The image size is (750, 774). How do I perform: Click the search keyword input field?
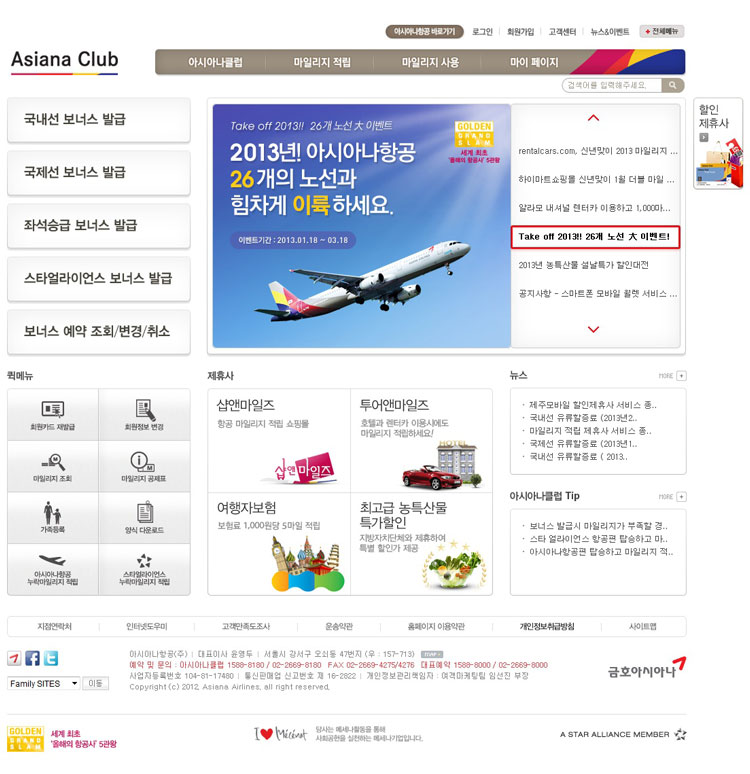[612, 85]
